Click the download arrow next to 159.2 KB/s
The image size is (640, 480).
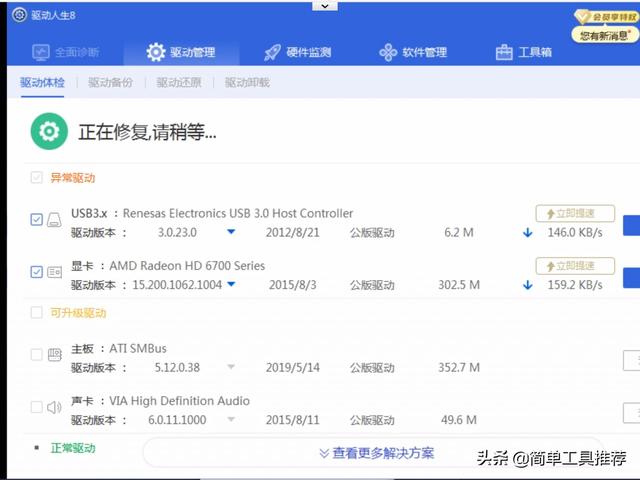point(528,285)
